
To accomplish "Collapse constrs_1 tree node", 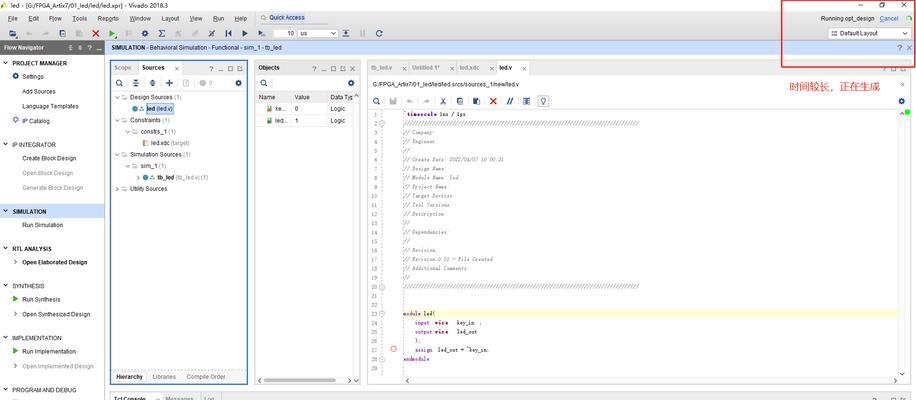I will 127,132.
